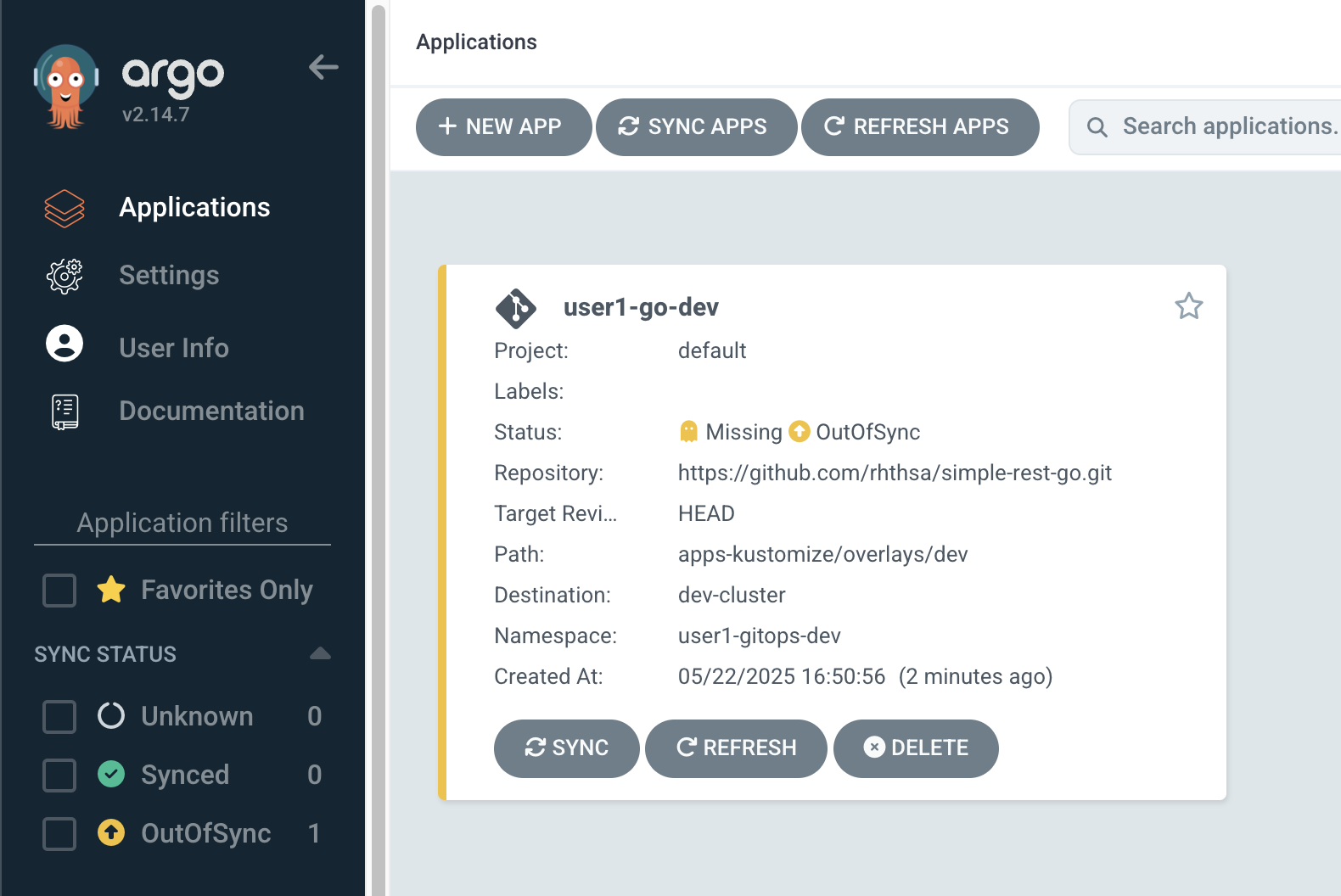The image size is (1341, 896).
Task: Click the Argo octopus mascot logo
Action: tap(66, 87)
